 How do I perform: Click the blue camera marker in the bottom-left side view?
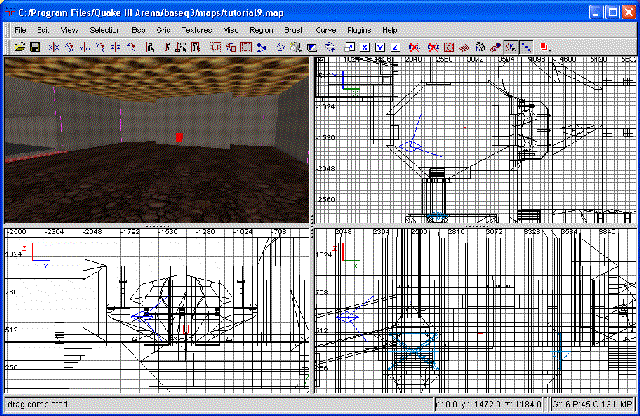[x=142, y=315]
